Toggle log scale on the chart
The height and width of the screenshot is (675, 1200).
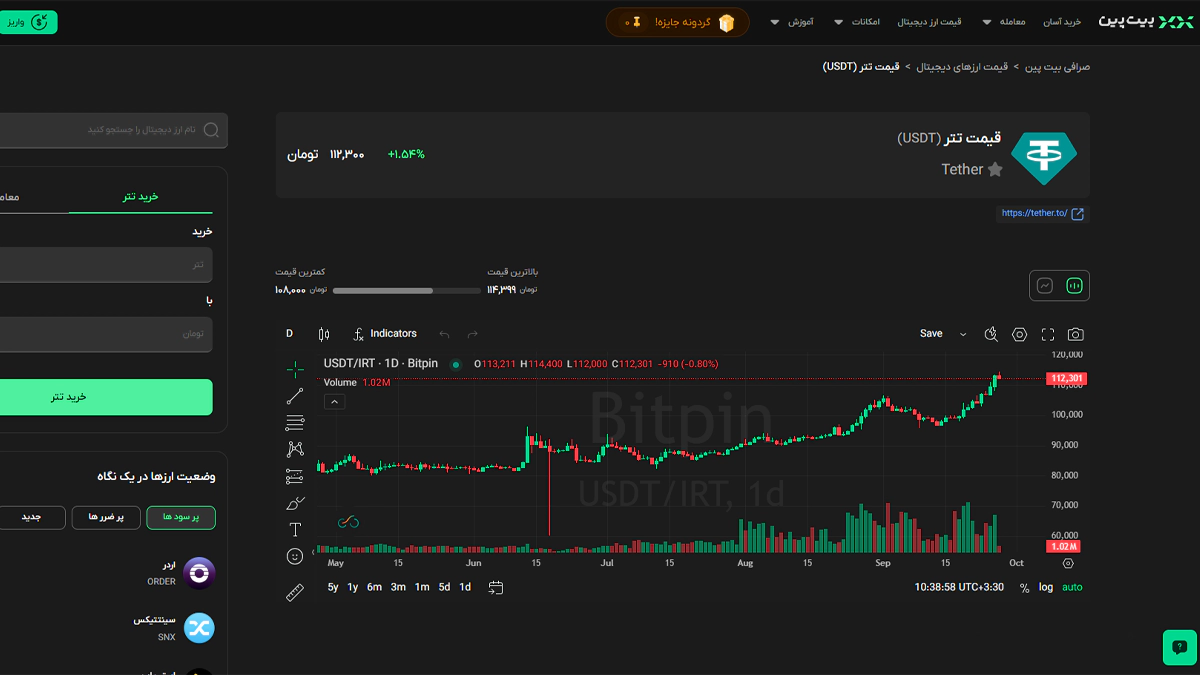point(1046,587)
